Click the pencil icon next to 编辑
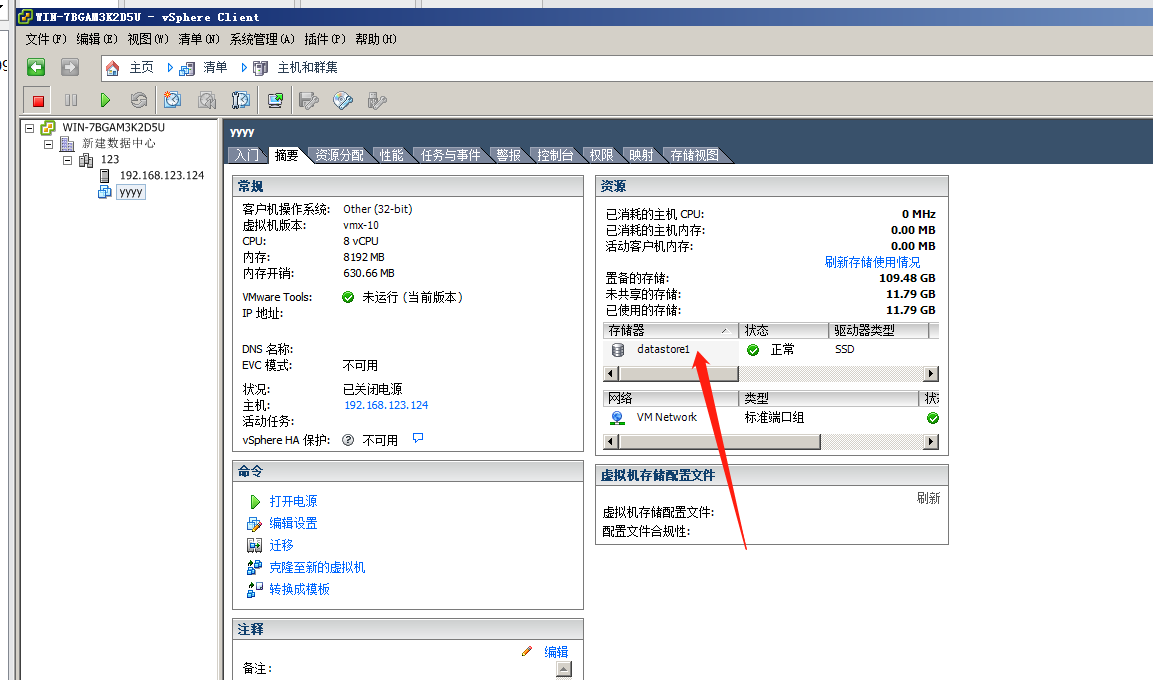Screen dimensions: 1153x680 pos(526,651)
